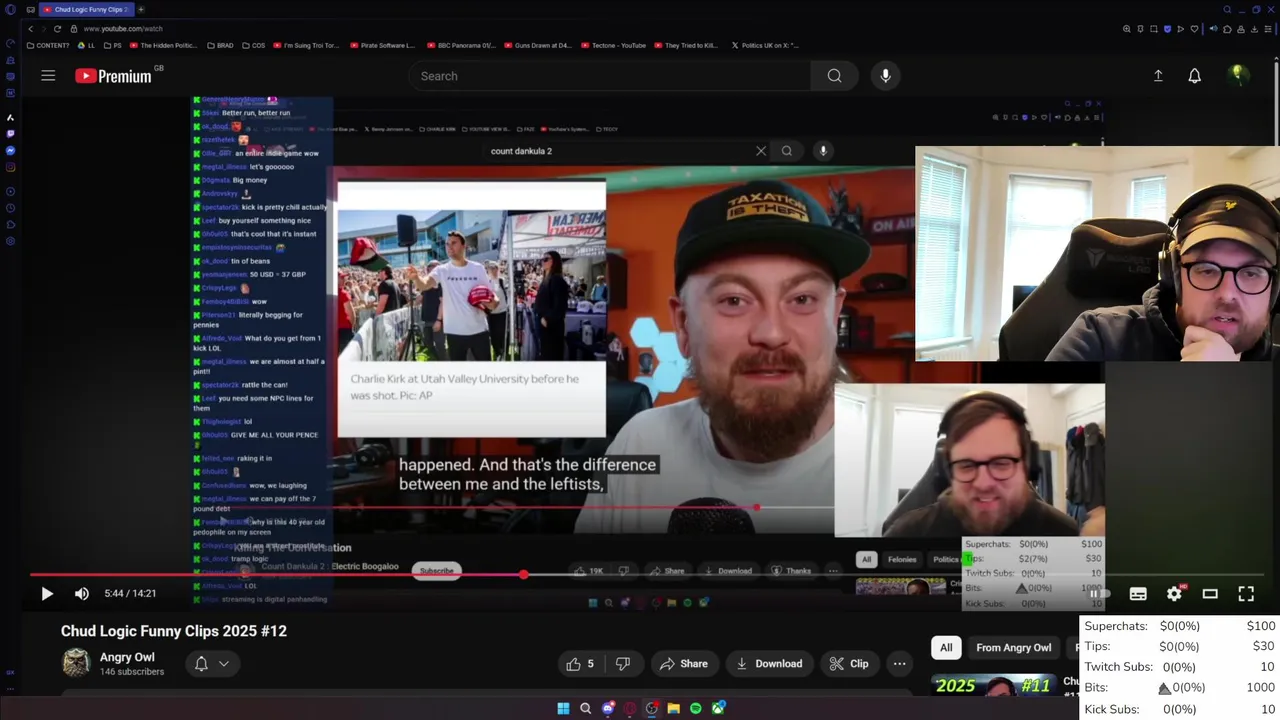Open the LL bookmark

pos(86,45)
